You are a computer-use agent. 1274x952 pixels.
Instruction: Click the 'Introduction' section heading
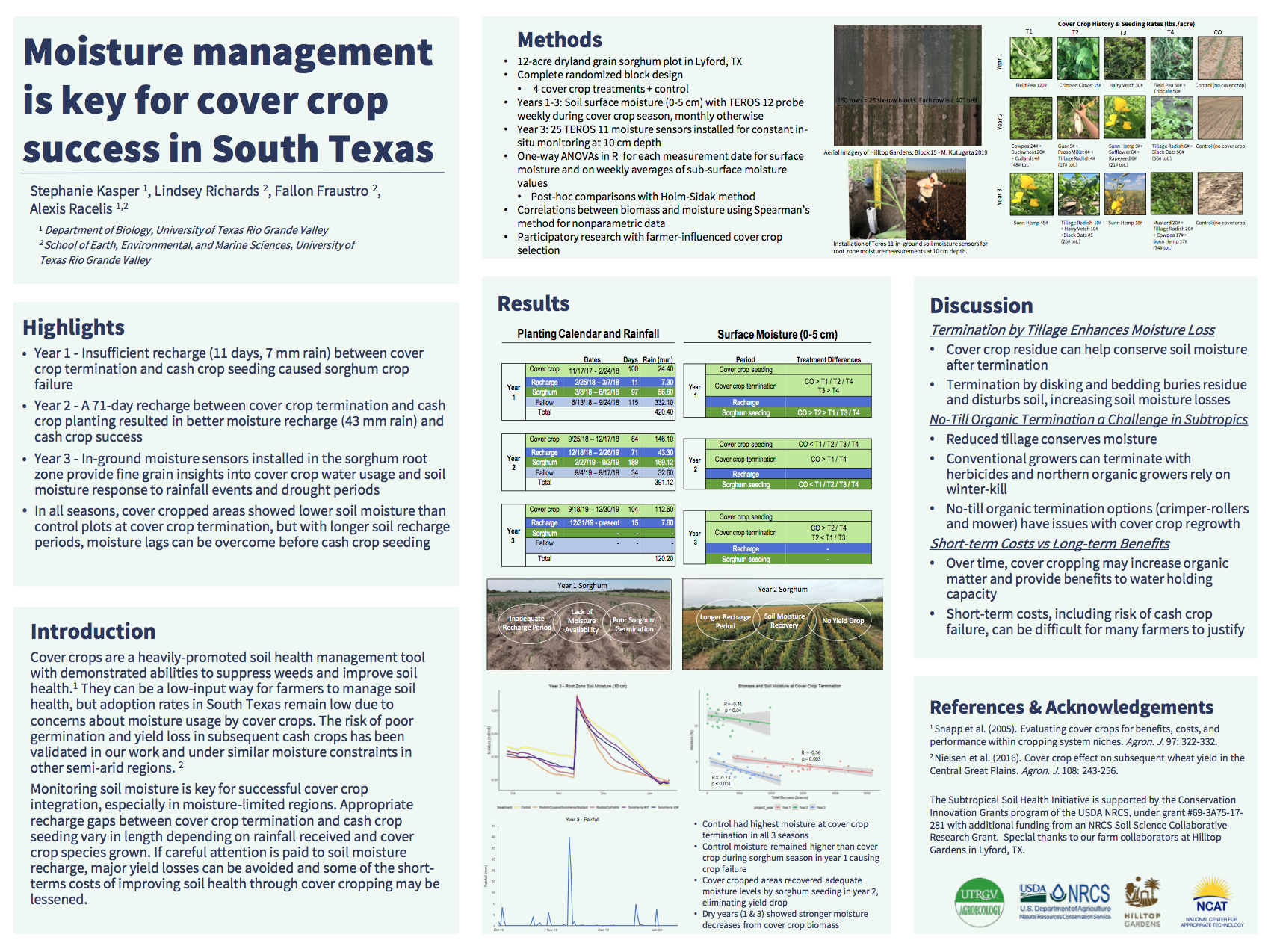pyautogui.click(x=93, y=631)
